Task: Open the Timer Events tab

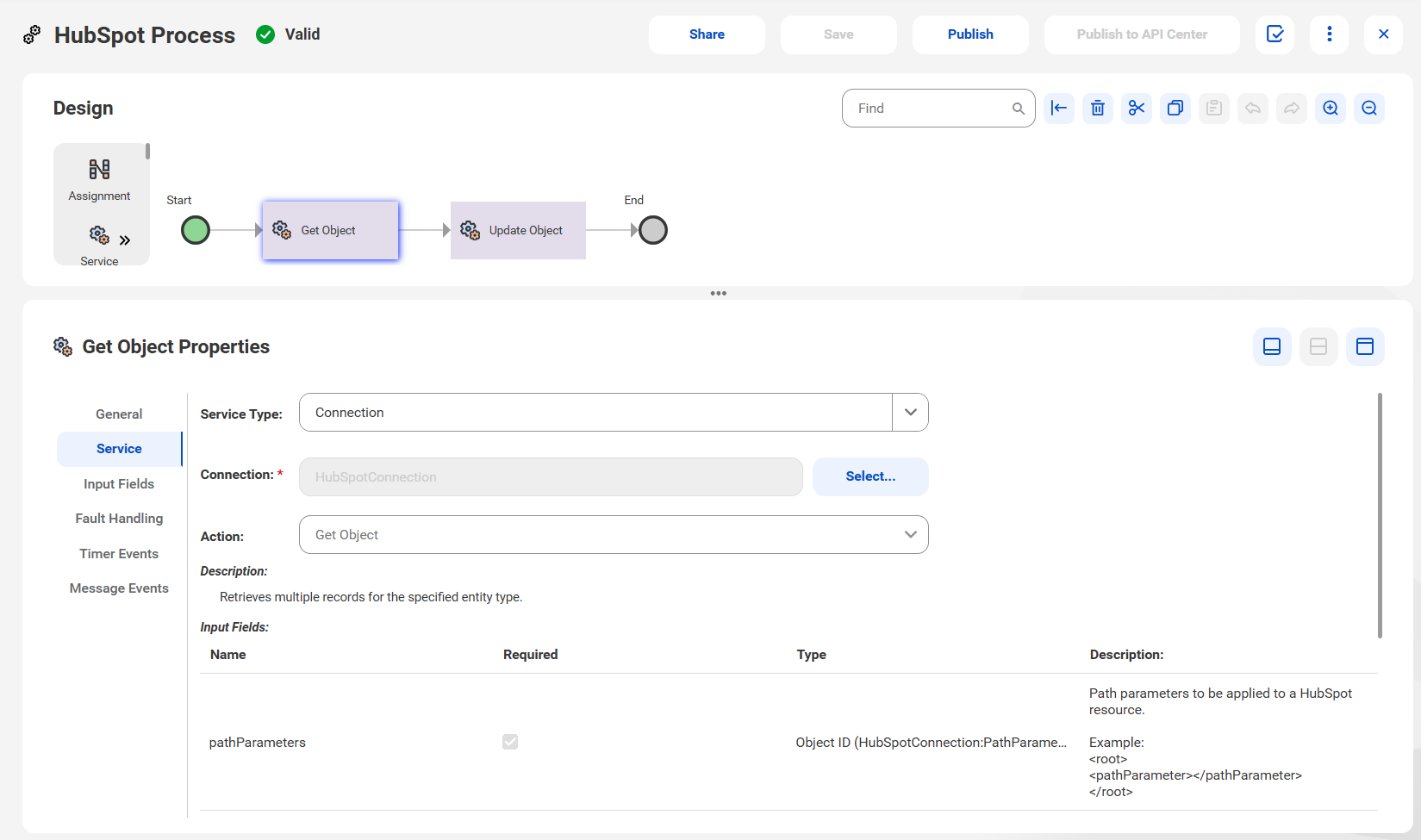Action: pos(119,554)
